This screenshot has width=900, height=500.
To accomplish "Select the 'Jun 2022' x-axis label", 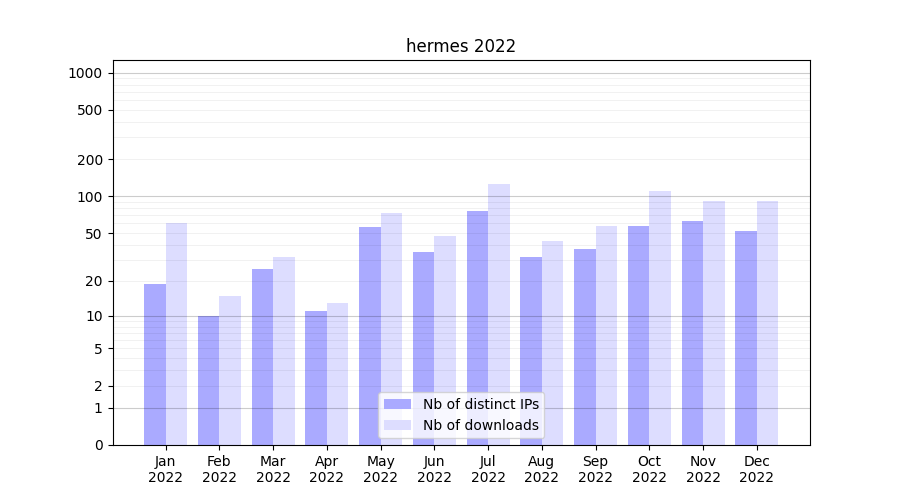I will coord(434,469).
